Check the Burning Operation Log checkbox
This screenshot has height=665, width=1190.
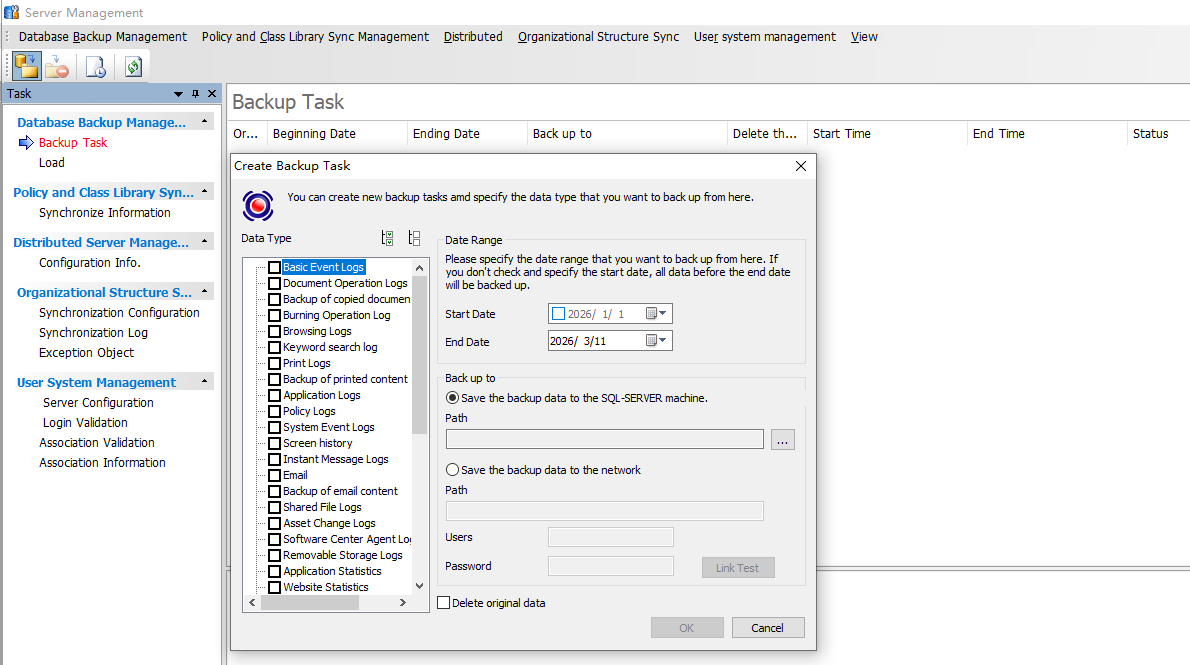pyautogui.click(x=275, y=315)
